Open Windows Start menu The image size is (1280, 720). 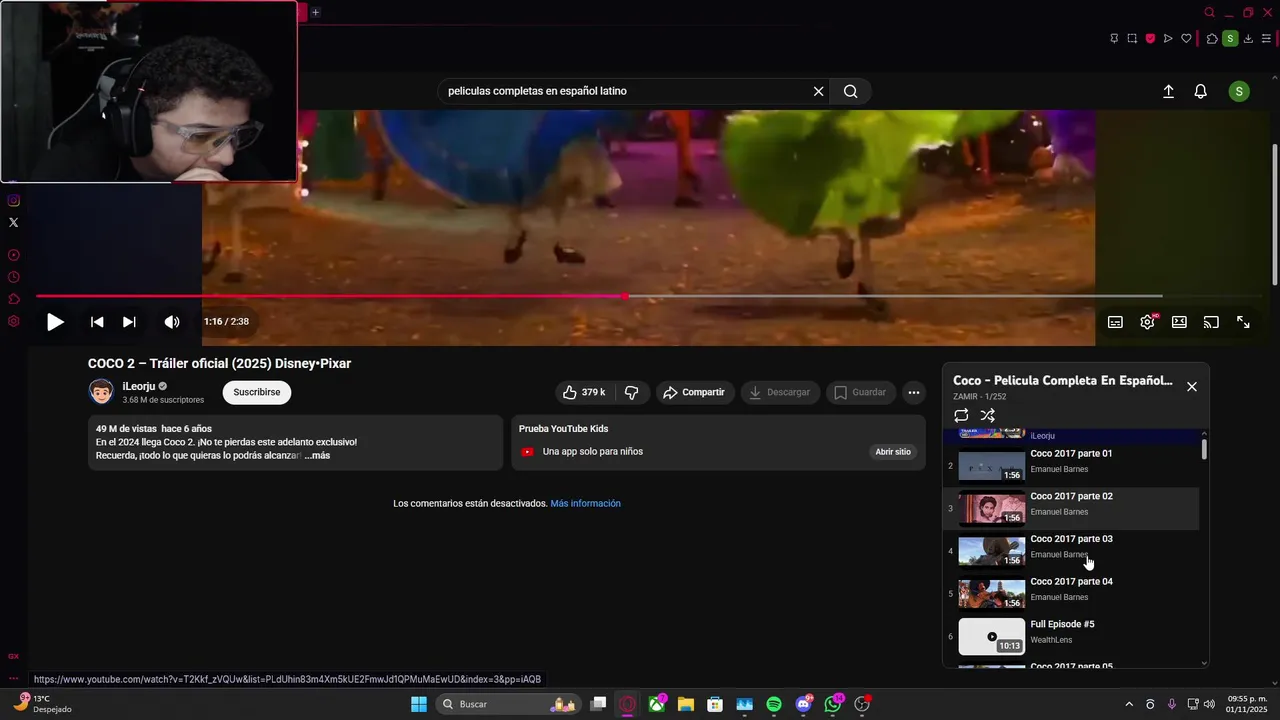418,704
